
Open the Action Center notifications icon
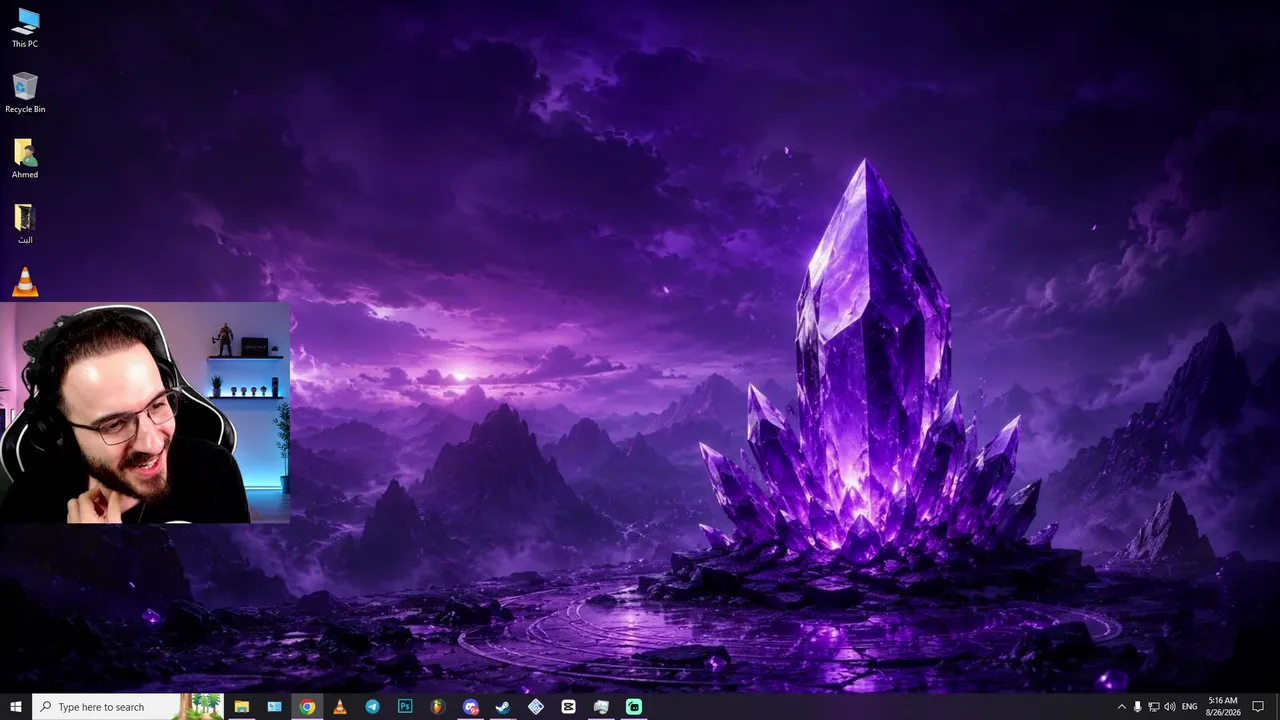pos(1258,707)
